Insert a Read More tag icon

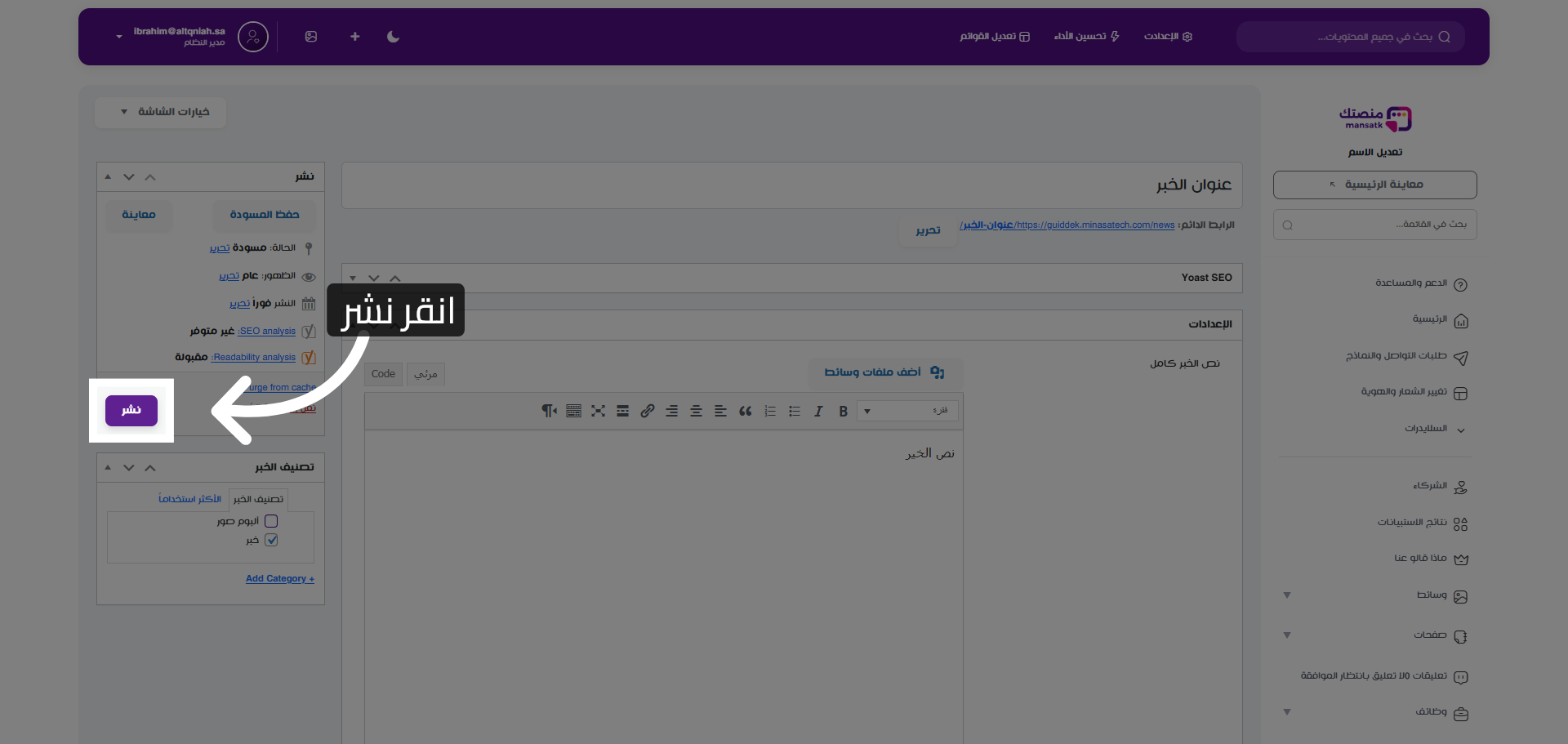coord(622,411)
